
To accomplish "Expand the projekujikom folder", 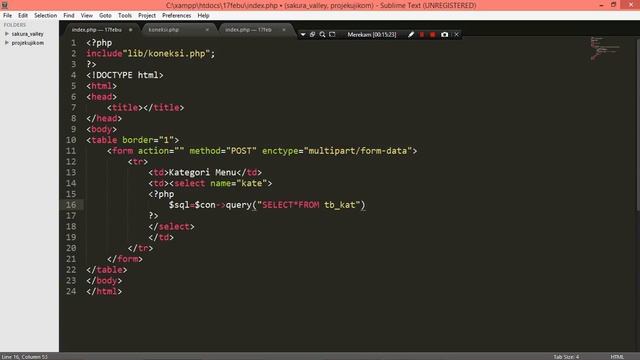I will click(x=7, y=43).
